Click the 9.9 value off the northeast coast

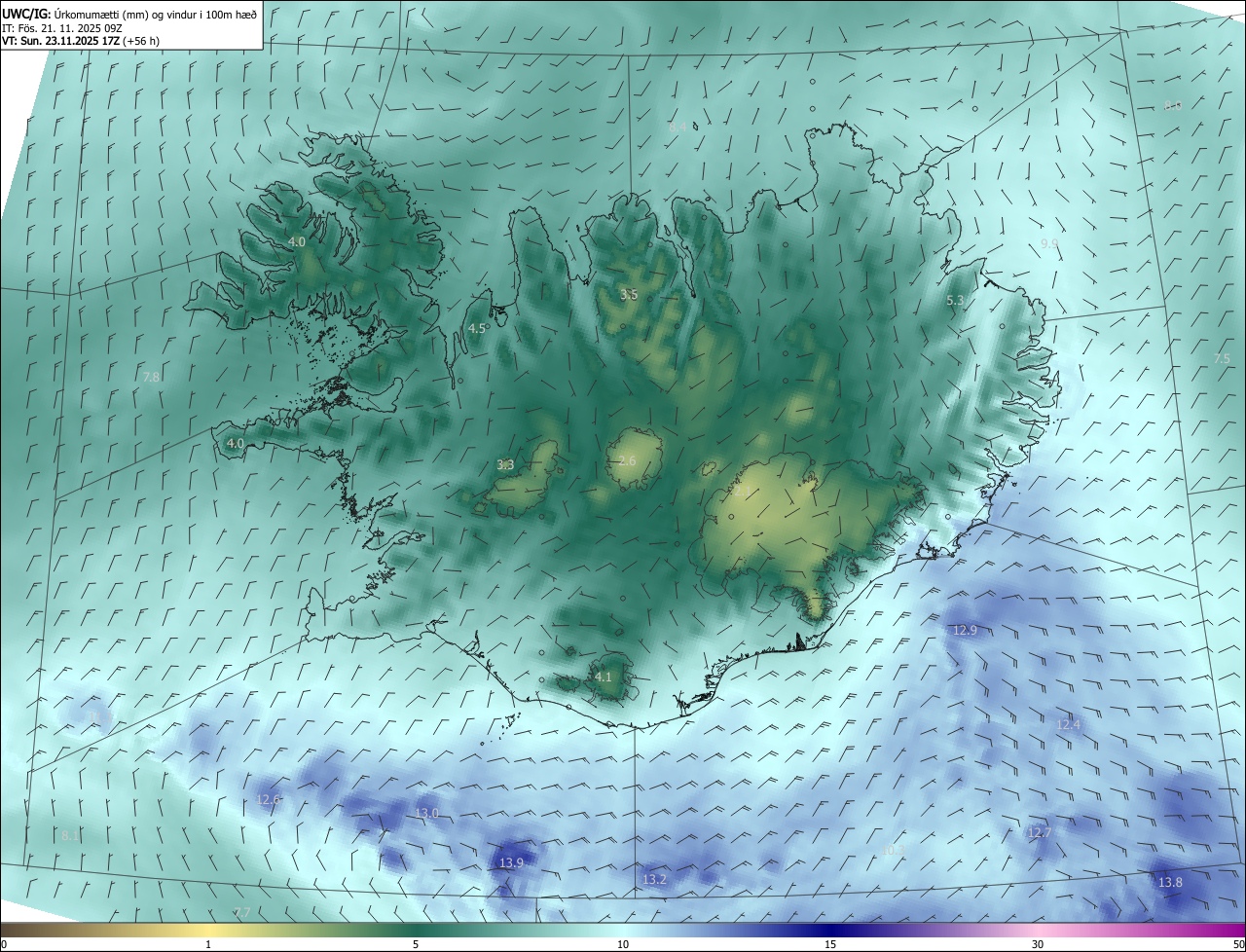pos(1048,243)
